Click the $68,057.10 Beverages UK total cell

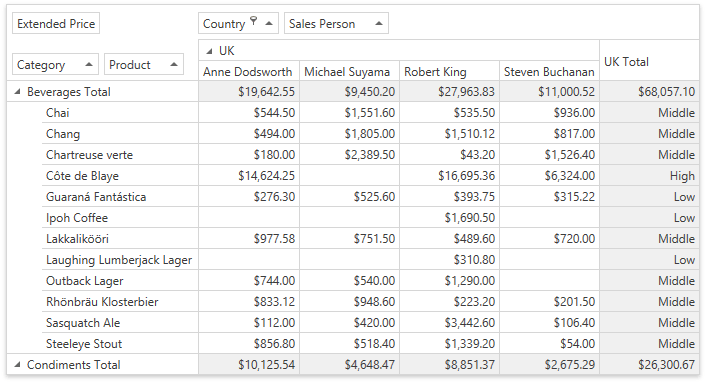(x=649, y=92)
